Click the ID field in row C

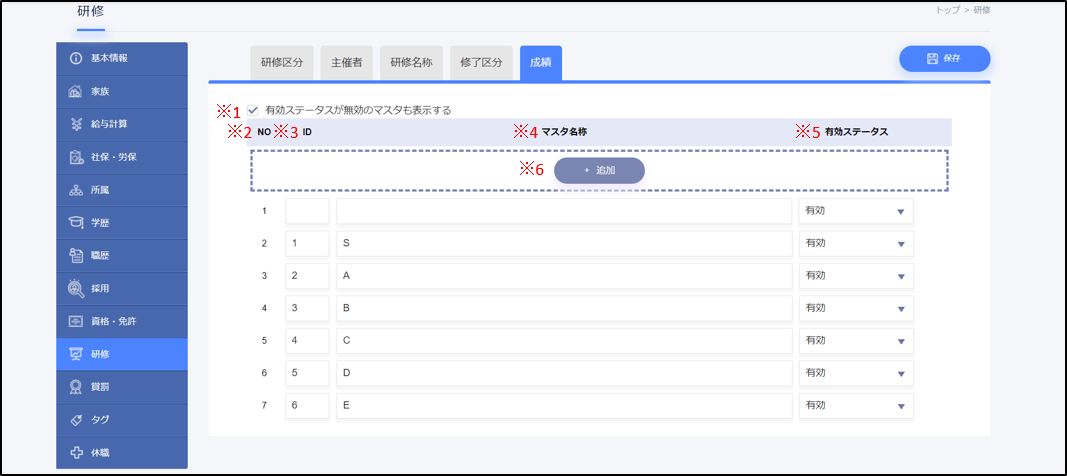click(x=308, y=341)
